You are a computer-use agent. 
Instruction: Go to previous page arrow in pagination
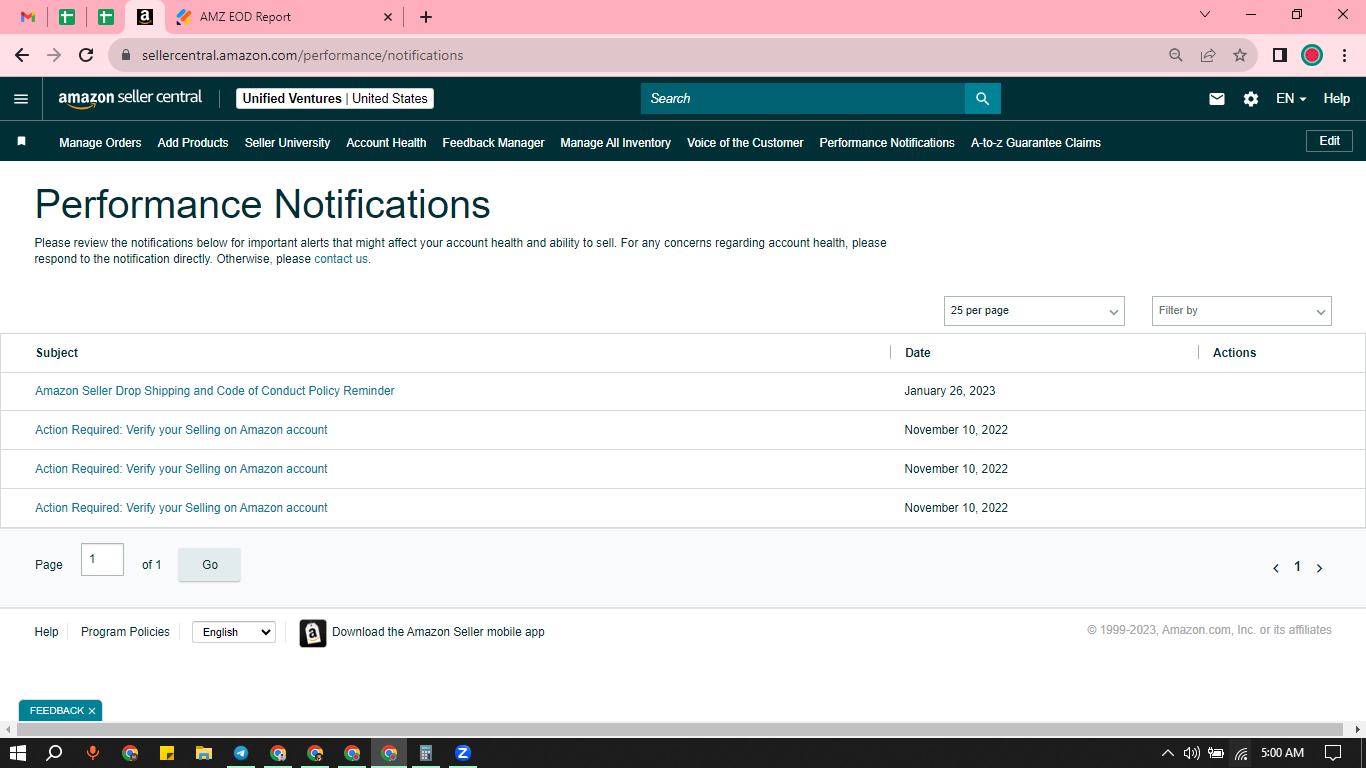1276,568
